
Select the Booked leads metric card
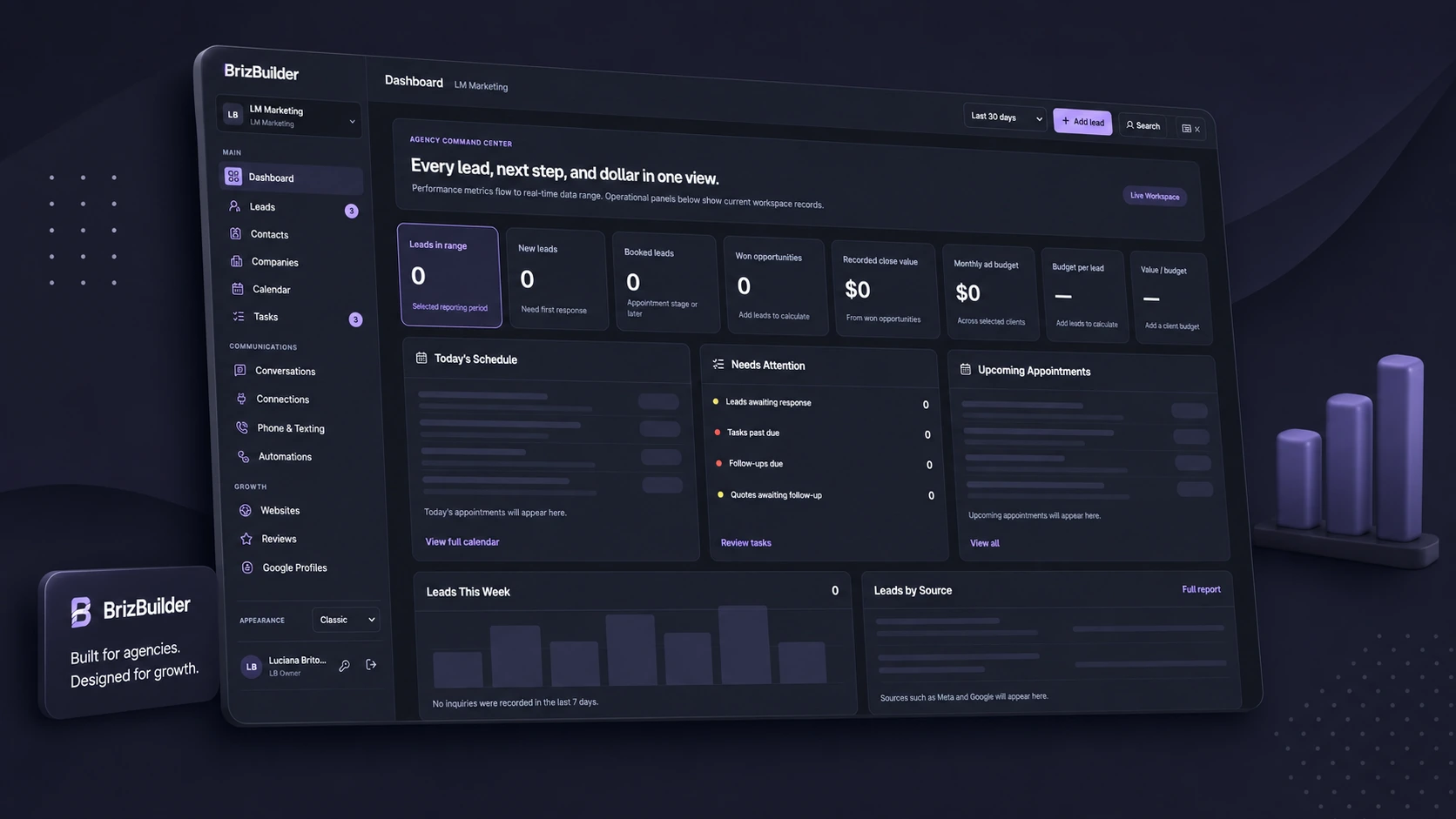pyautogui.click(x=665, y=284)
